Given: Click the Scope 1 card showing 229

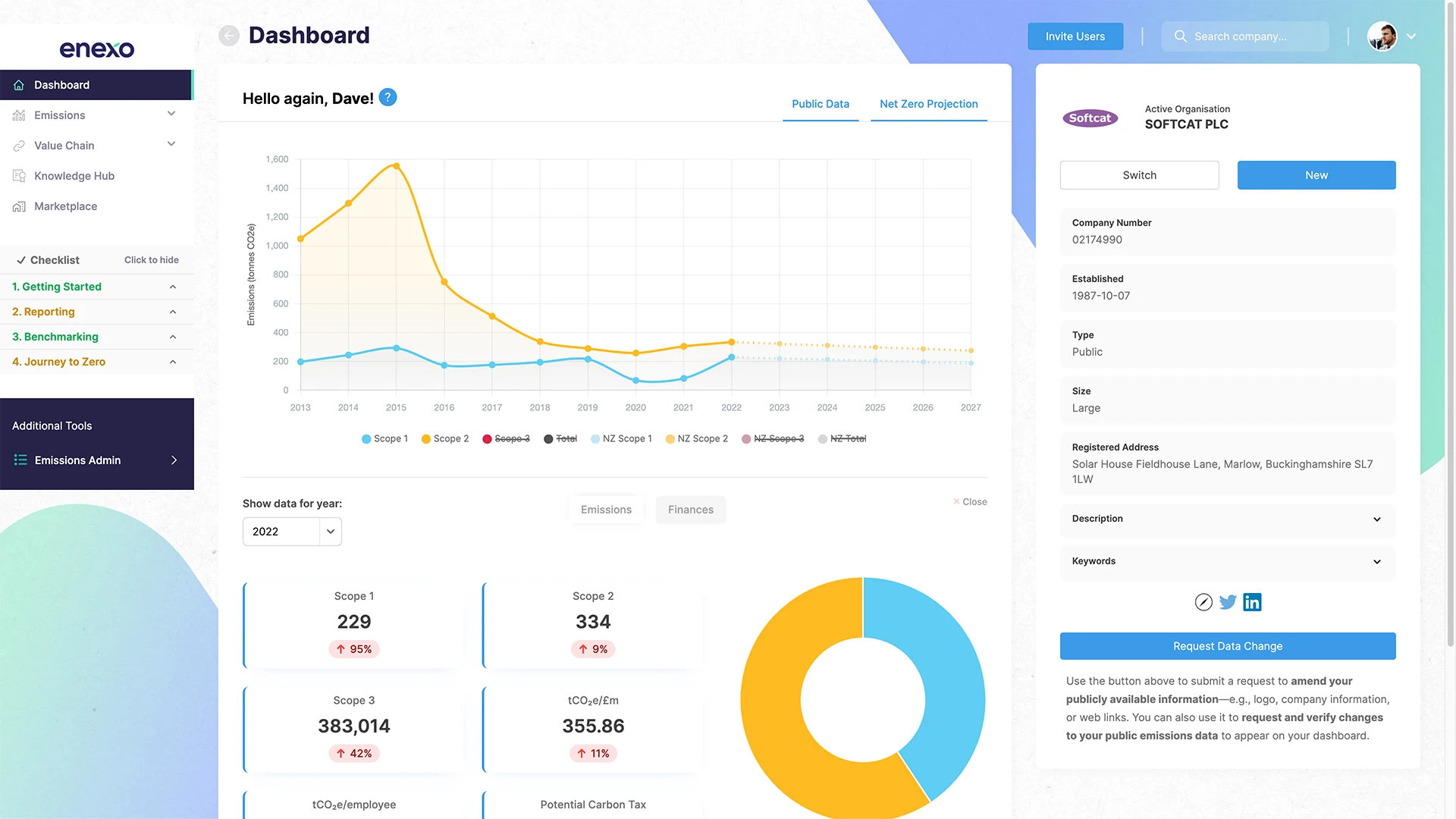Looking at the screenshot, I should pyautogui.click(x=353, y=625).
